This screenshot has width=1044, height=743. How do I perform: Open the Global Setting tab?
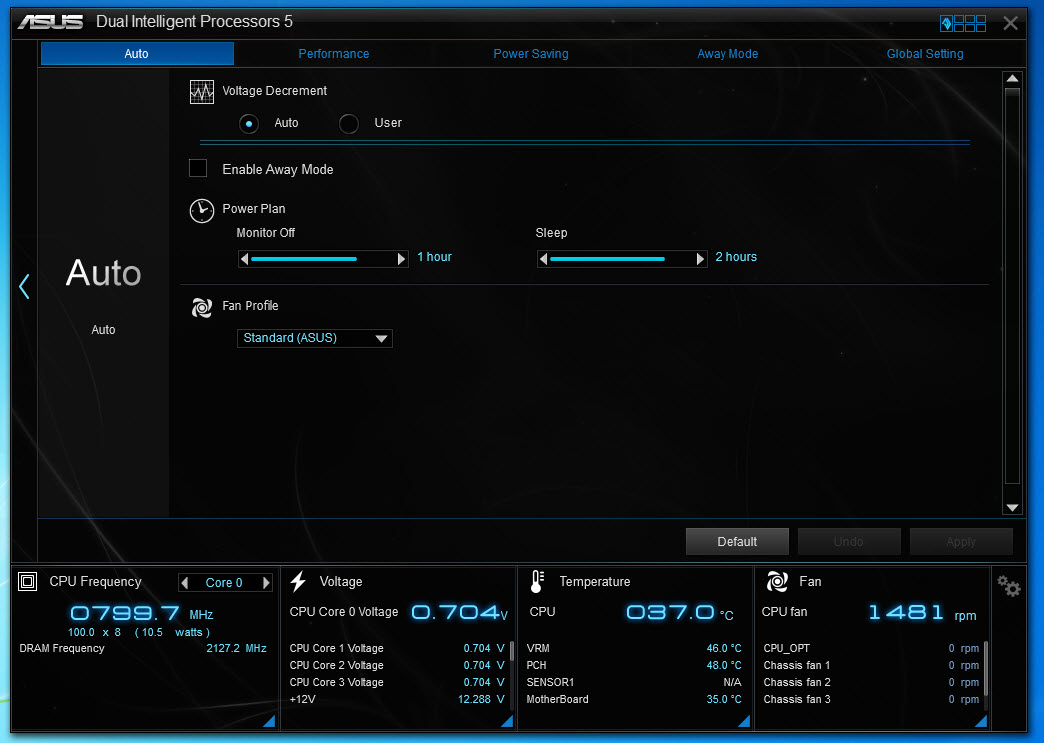(x=925, y=53)
